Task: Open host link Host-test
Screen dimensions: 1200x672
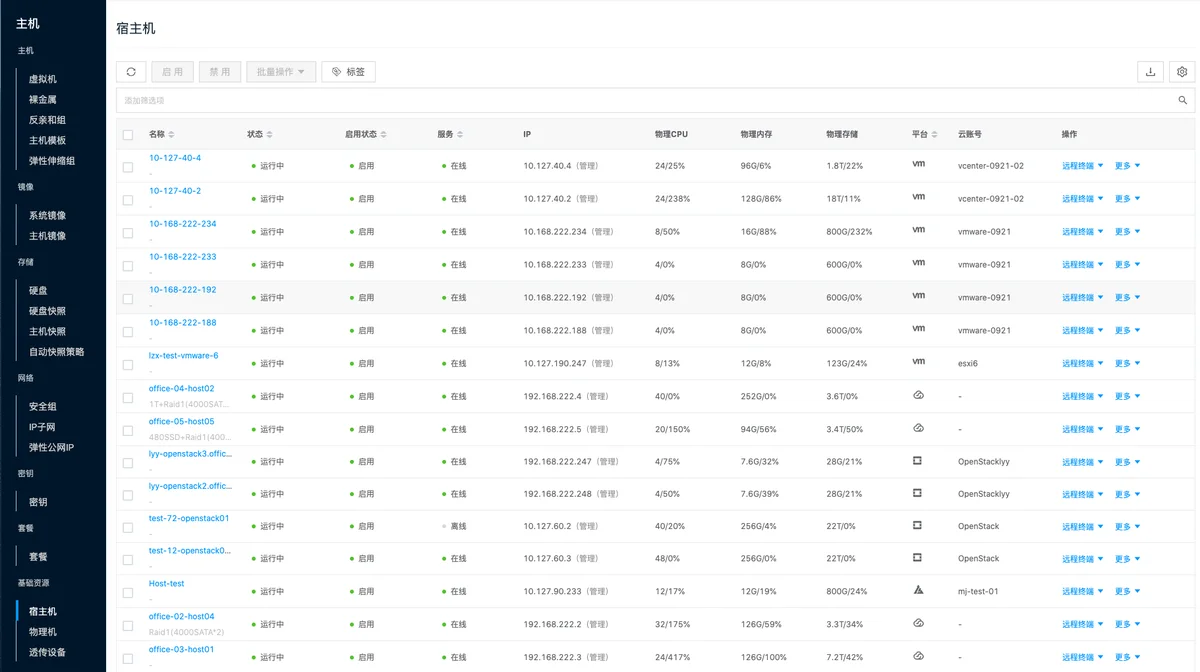Action: click(167, 583)
